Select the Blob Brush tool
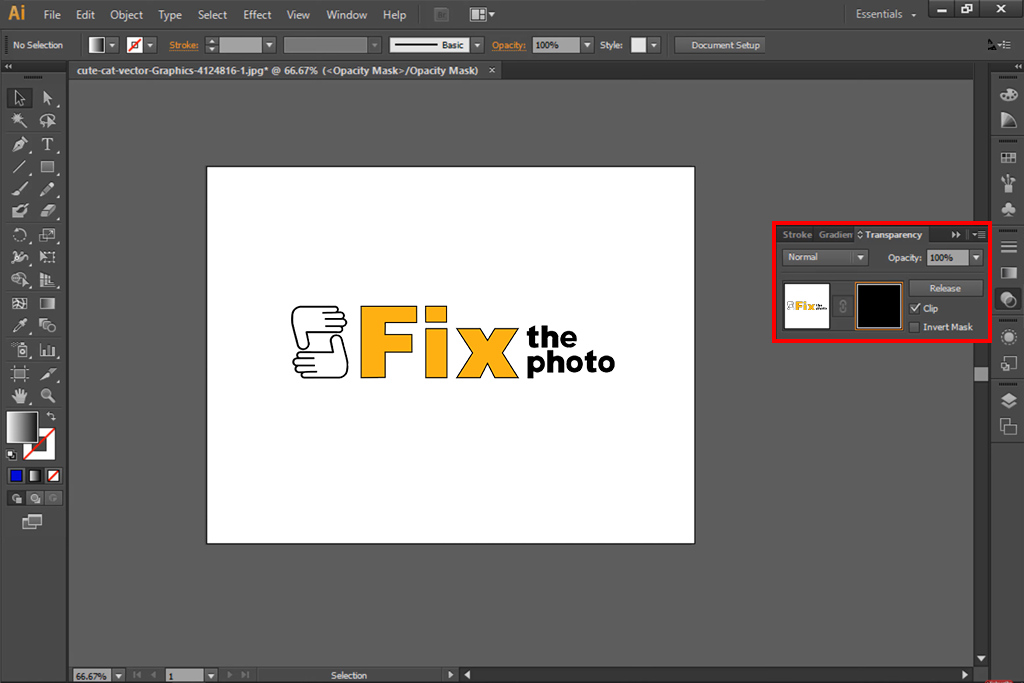 [x=19, y=212]
